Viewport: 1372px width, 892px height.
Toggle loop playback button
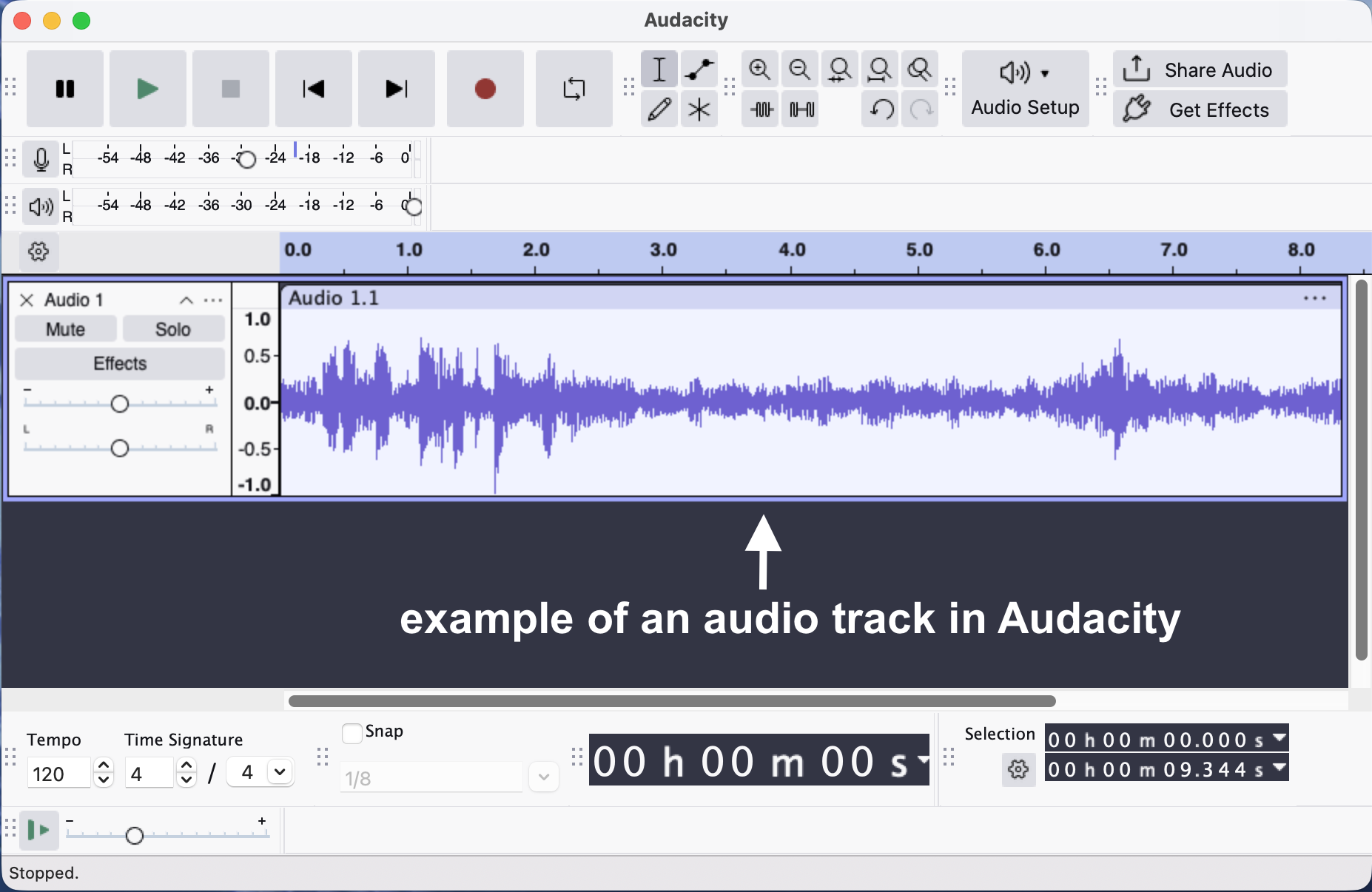click(574, 89)
